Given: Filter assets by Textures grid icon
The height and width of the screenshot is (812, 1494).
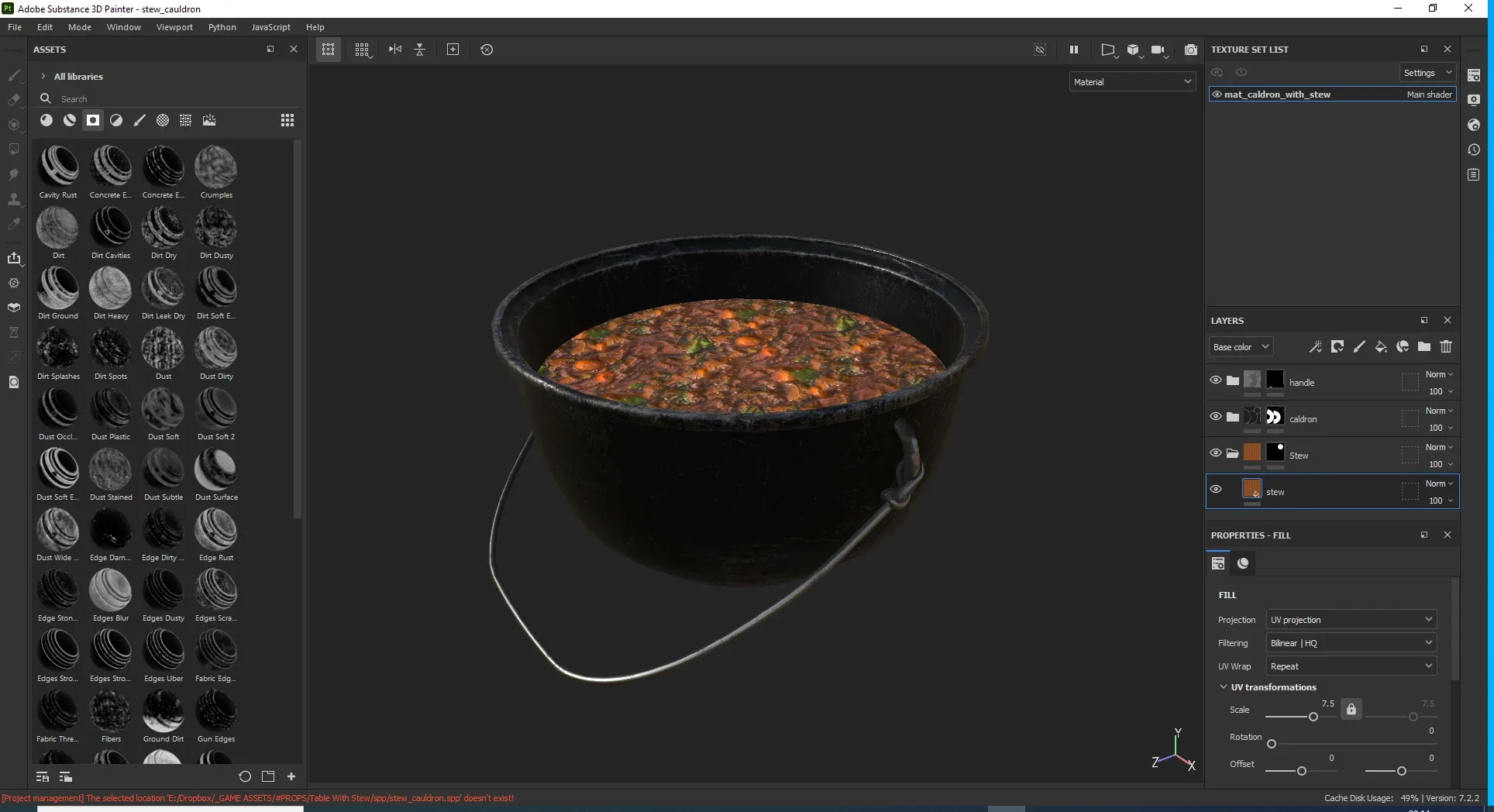Looking at the screenshot, I should tap(186, 120).
